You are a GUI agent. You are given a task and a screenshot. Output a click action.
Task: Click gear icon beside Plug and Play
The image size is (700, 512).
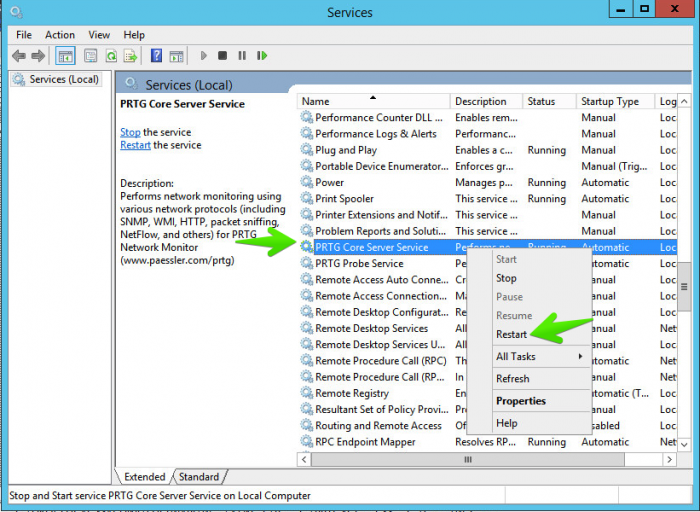coord(306,150)
